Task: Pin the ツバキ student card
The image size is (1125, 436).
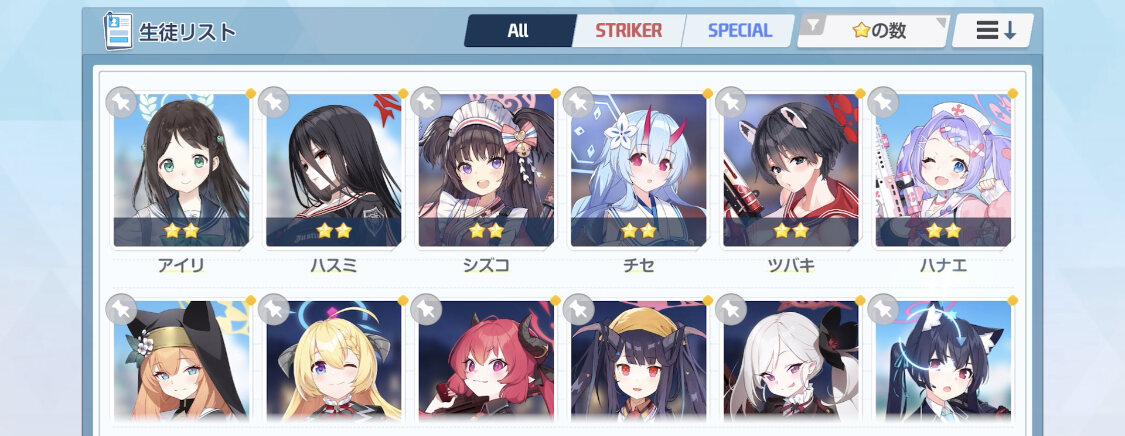Action: coord(730,102)
